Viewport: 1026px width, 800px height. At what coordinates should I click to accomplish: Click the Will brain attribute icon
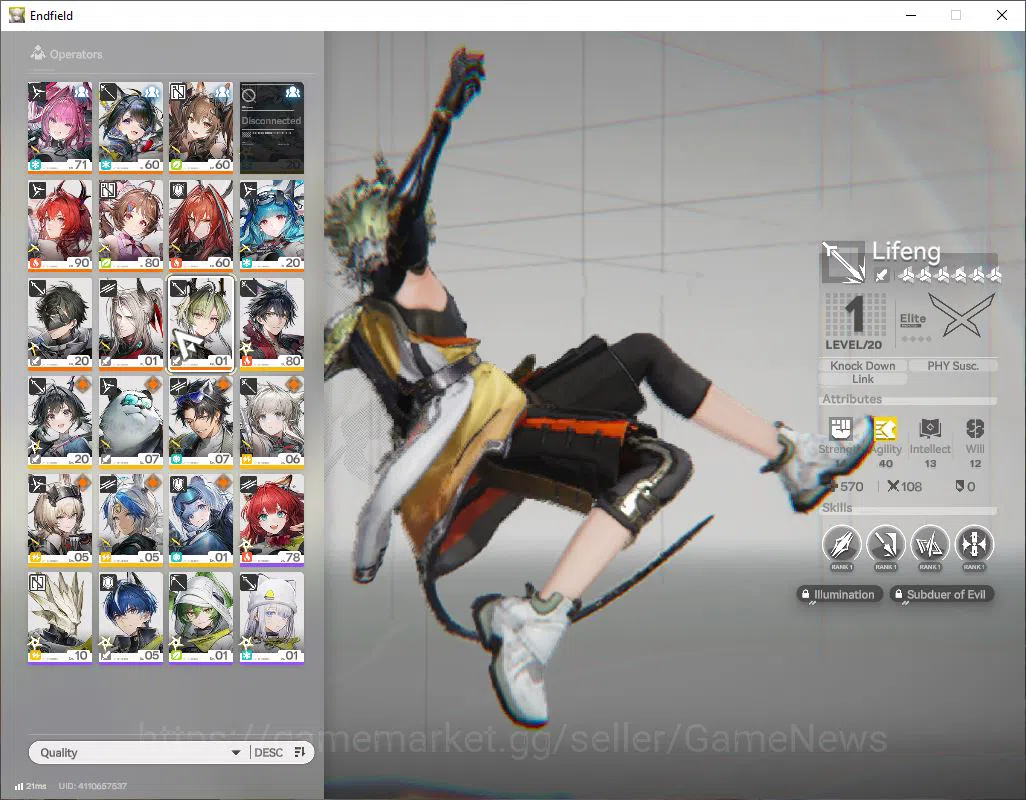pos(975,428)
